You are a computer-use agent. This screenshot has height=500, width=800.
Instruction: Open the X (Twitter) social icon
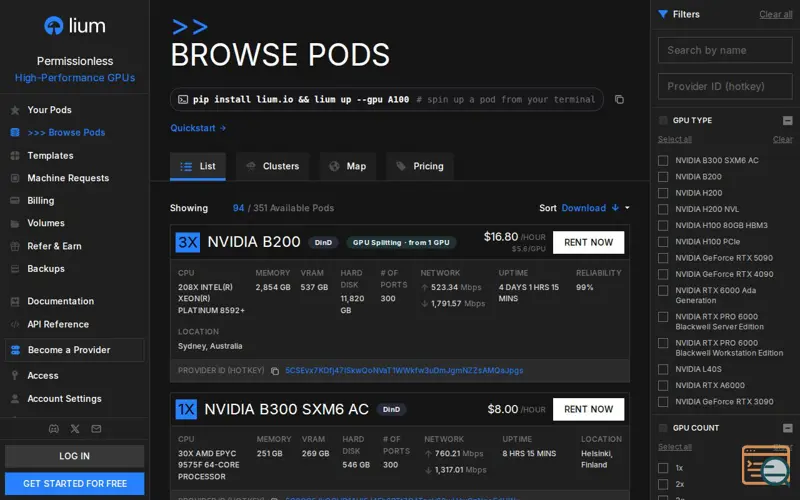75,429
